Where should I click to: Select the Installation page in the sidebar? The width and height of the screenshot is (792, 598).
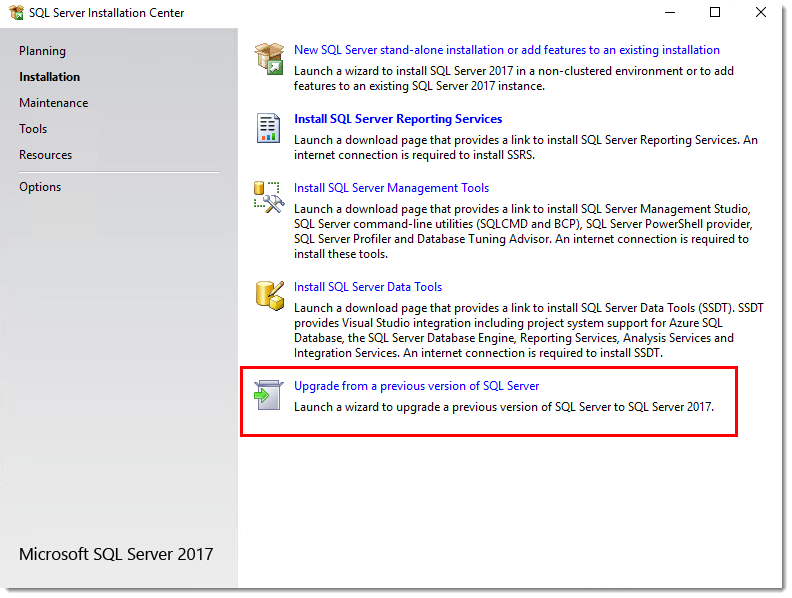(x=50, y=77)
